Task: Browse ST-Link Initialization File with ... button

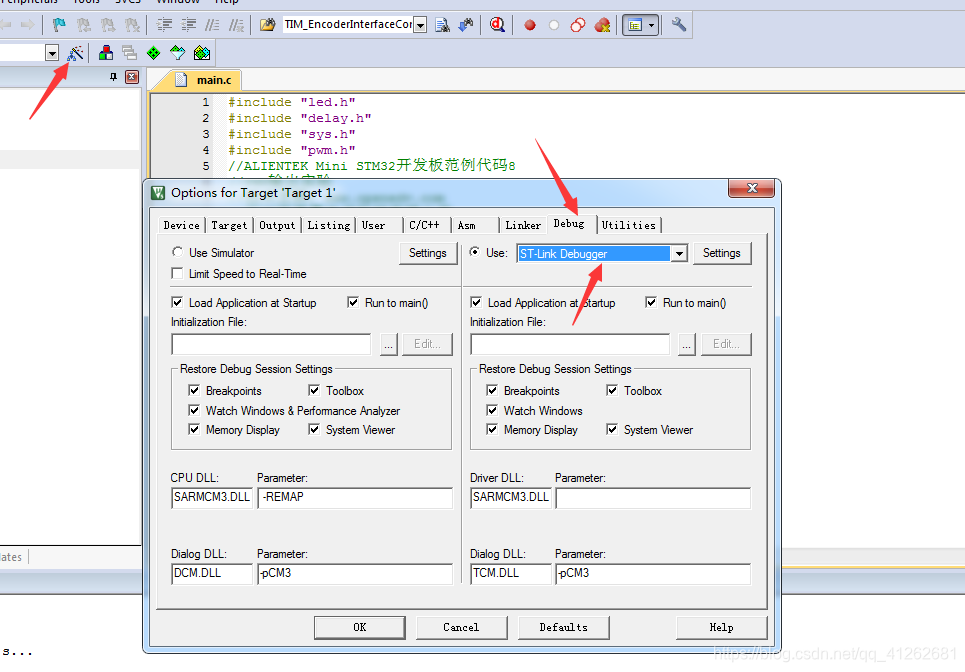Action: pyautogui.click(x=687, y=344)
